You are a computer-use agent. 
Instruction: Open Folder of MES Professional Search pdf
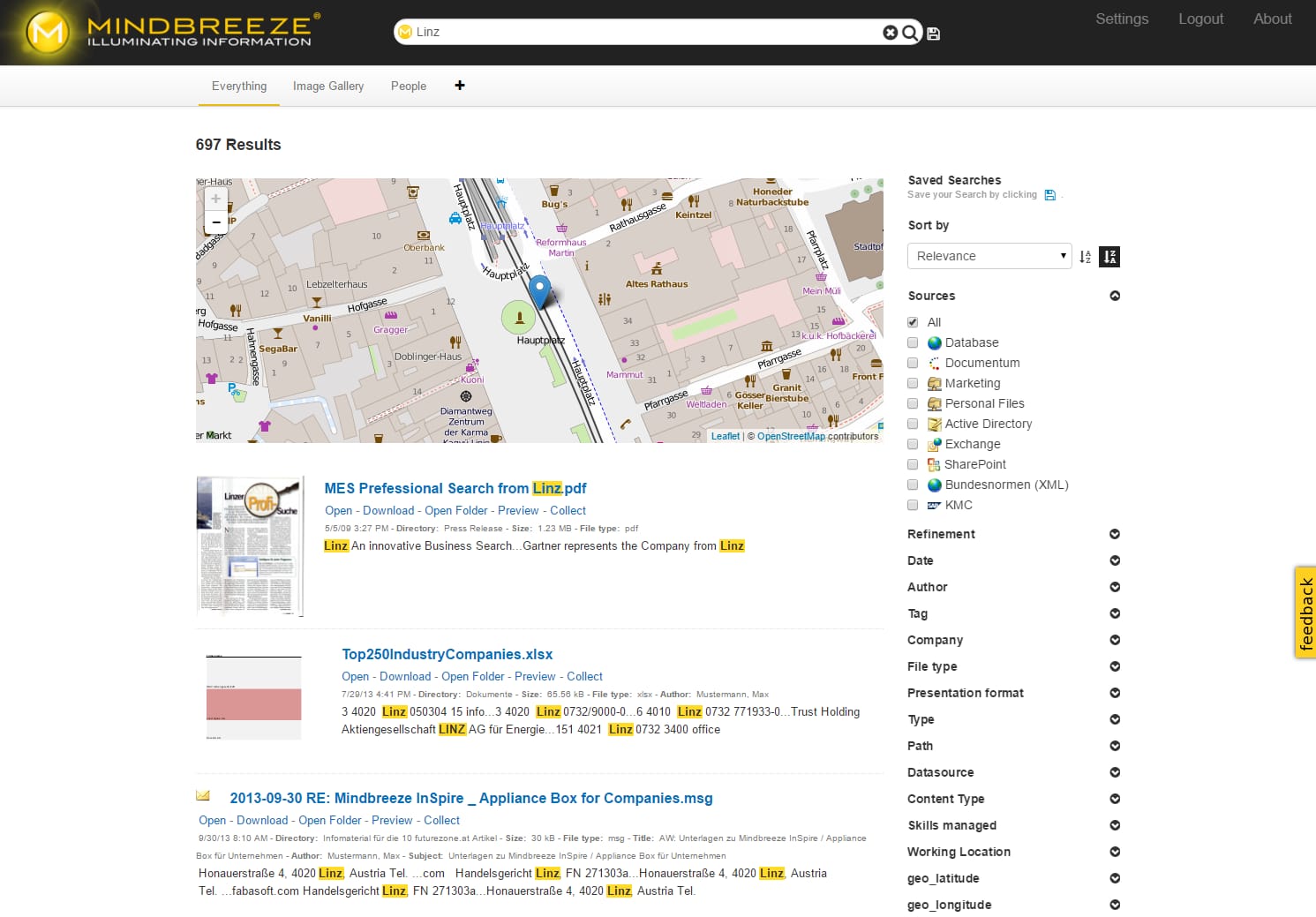[456, 510]
